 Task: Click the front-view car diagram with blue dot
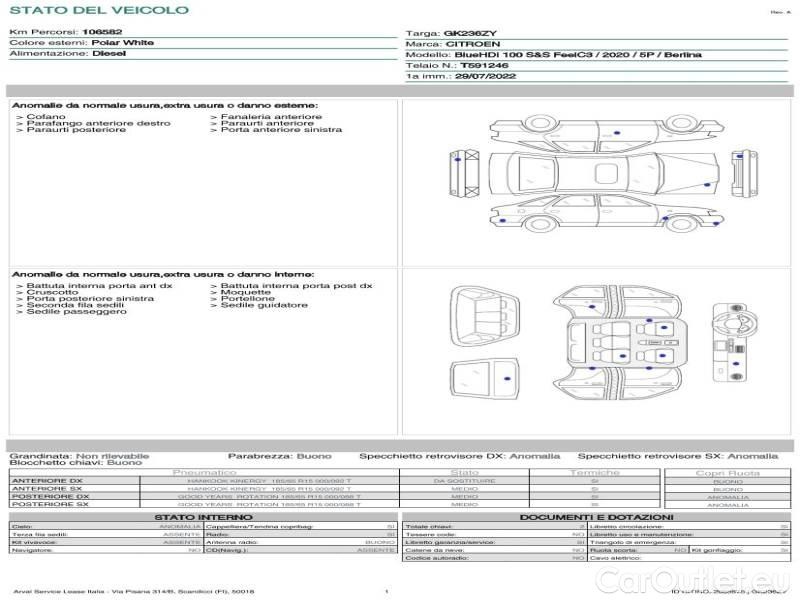pyautogui.click(x=465, y=174)
